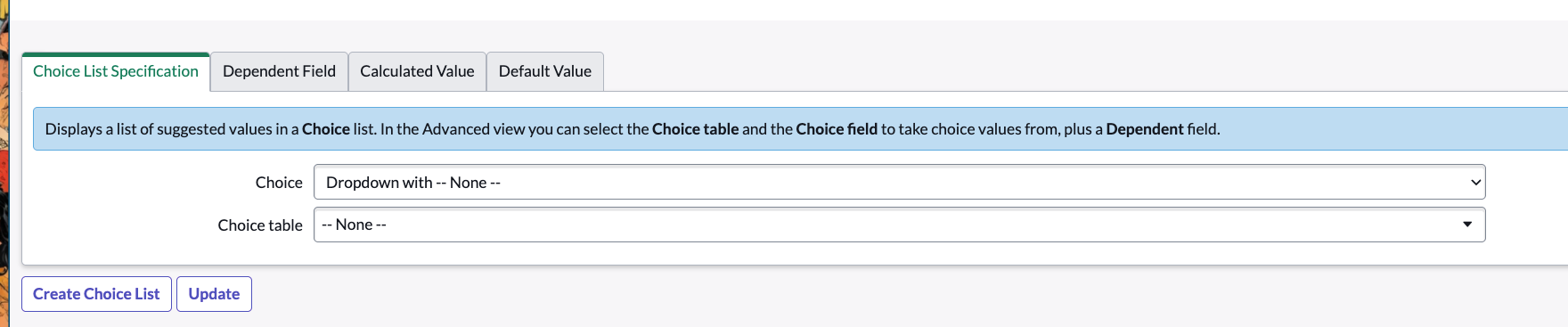
Task: Activate the Choice List Specification tab
Action: (116, 71)
